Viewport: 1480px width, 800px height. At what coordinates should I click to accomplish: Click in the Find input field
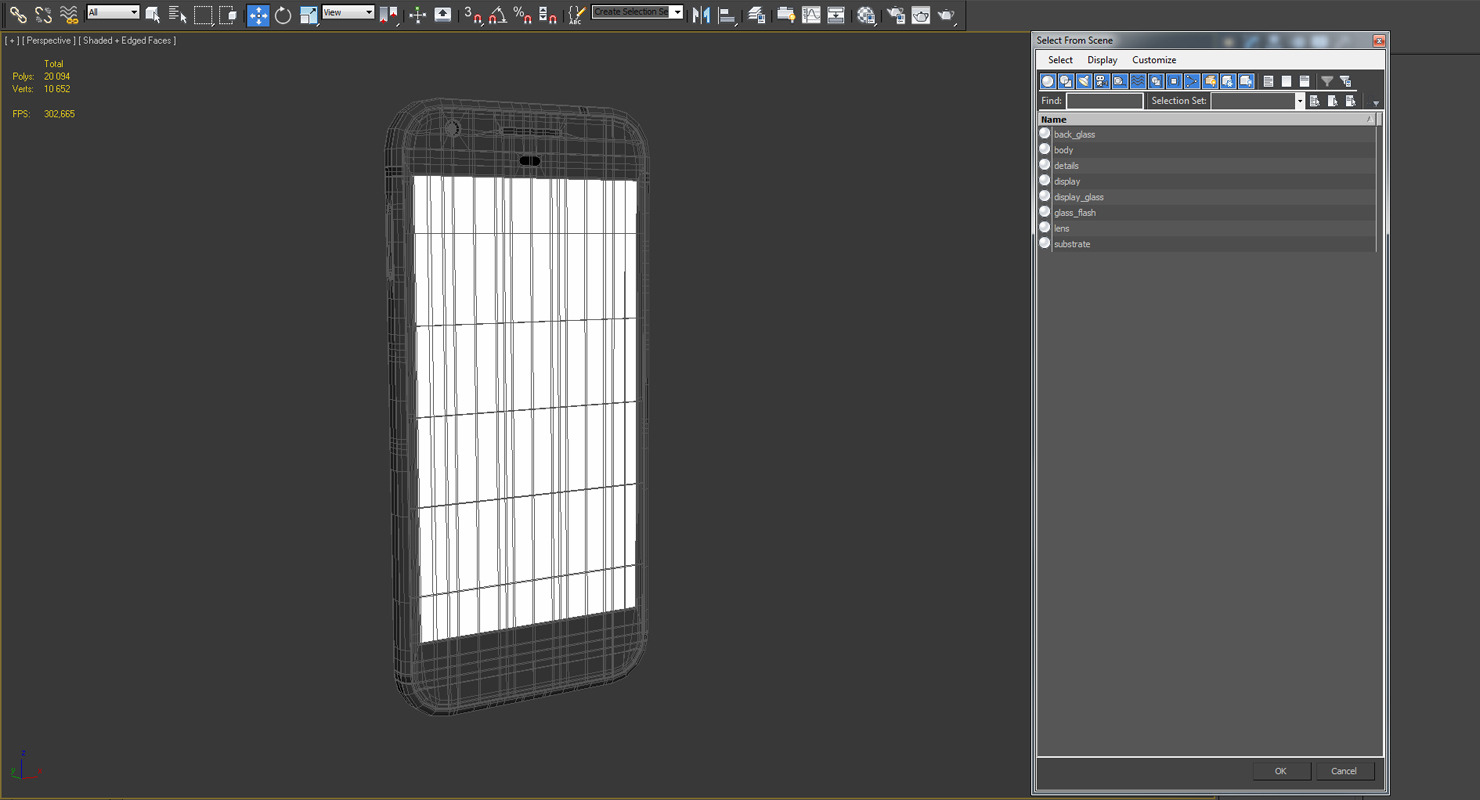[x=1104, y=101]
